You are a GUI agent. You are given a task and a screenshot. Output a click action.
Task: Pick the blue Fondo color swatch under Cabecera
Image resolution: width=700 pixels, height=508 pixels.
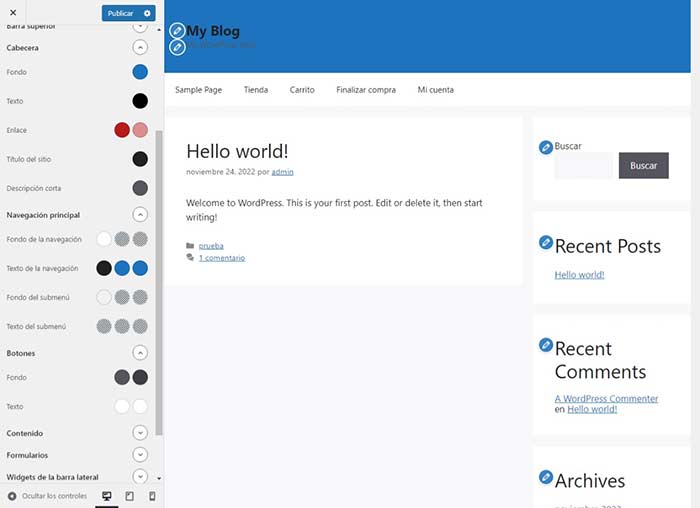tap(140, 72)
